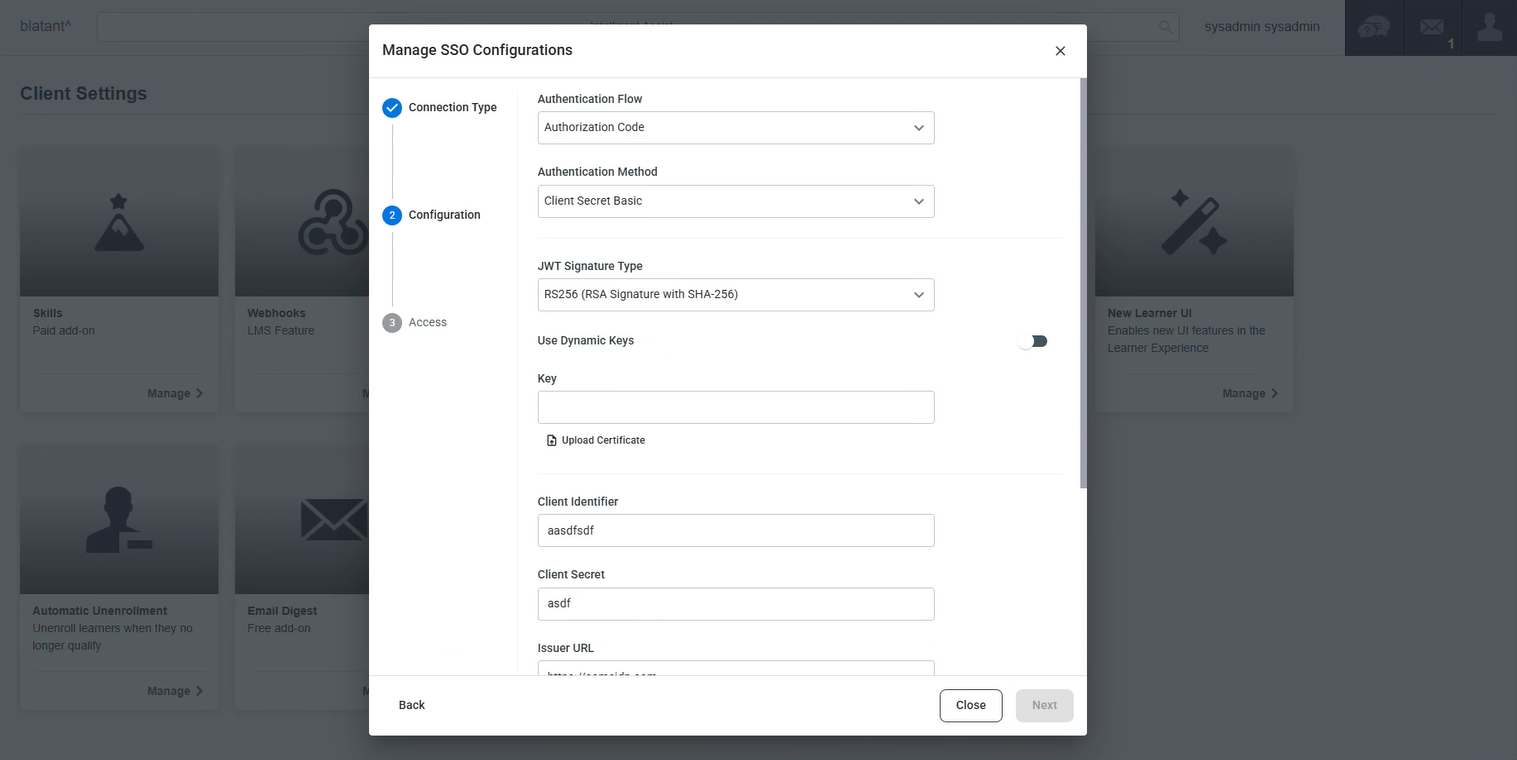Click the Automatic Unenrollment person icon
1517x760 pixels.
point(119,520)
